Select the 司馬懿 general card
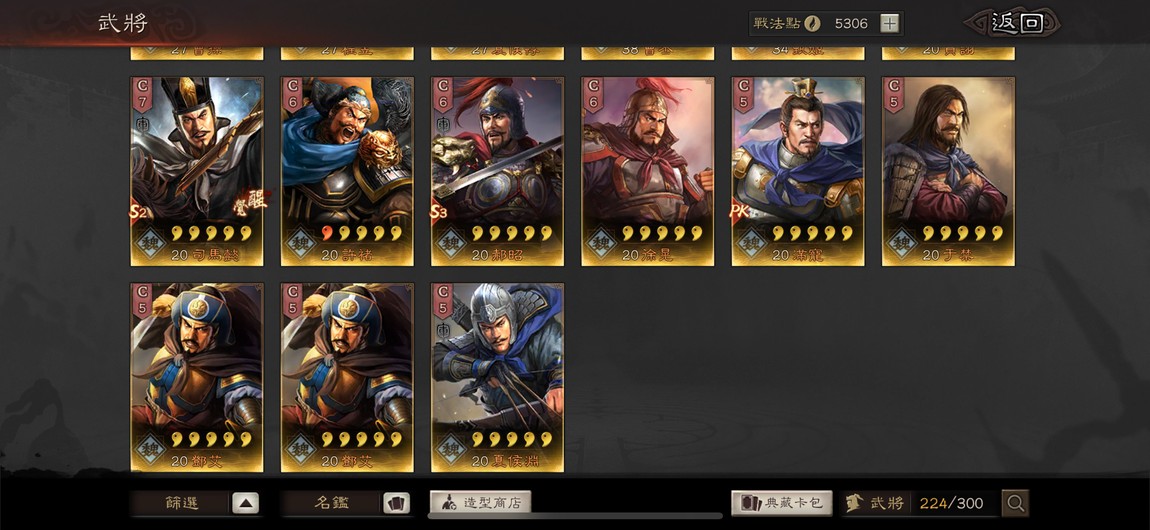The width and height of the screenshot is (1150, 530). pyautogui.click(x=197, y=172)
